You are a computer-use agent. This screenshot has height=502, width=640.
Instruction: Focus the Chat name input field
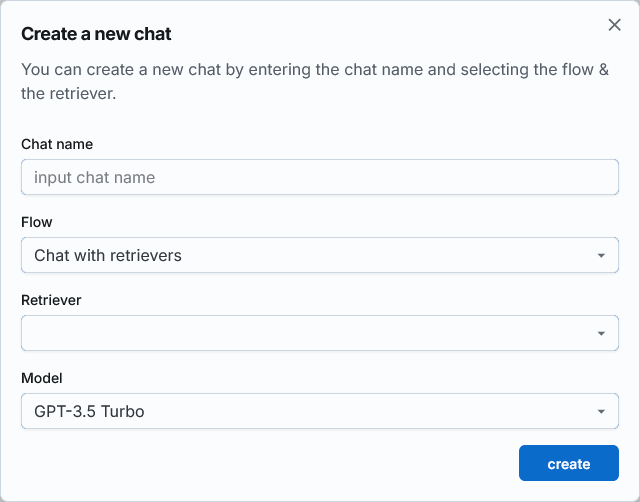pyautogui.click(x=320, y=177)
